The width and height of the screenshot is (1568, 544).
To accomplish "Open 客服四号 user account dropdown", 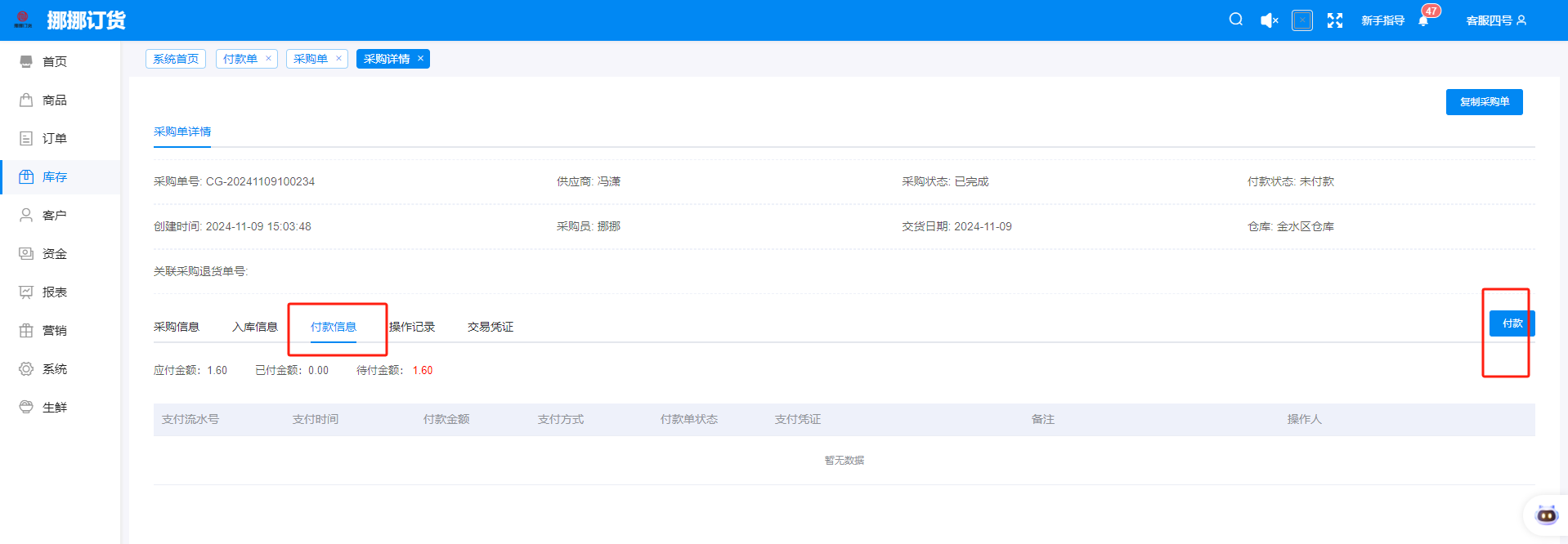I will coord(1495,20).
